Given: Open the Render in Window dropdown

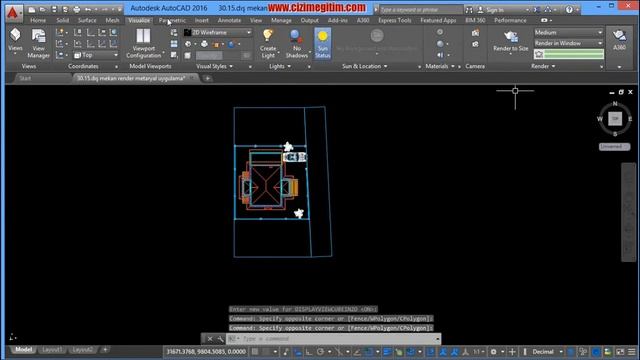Looking at the screenshot, I should pos(569,43).
